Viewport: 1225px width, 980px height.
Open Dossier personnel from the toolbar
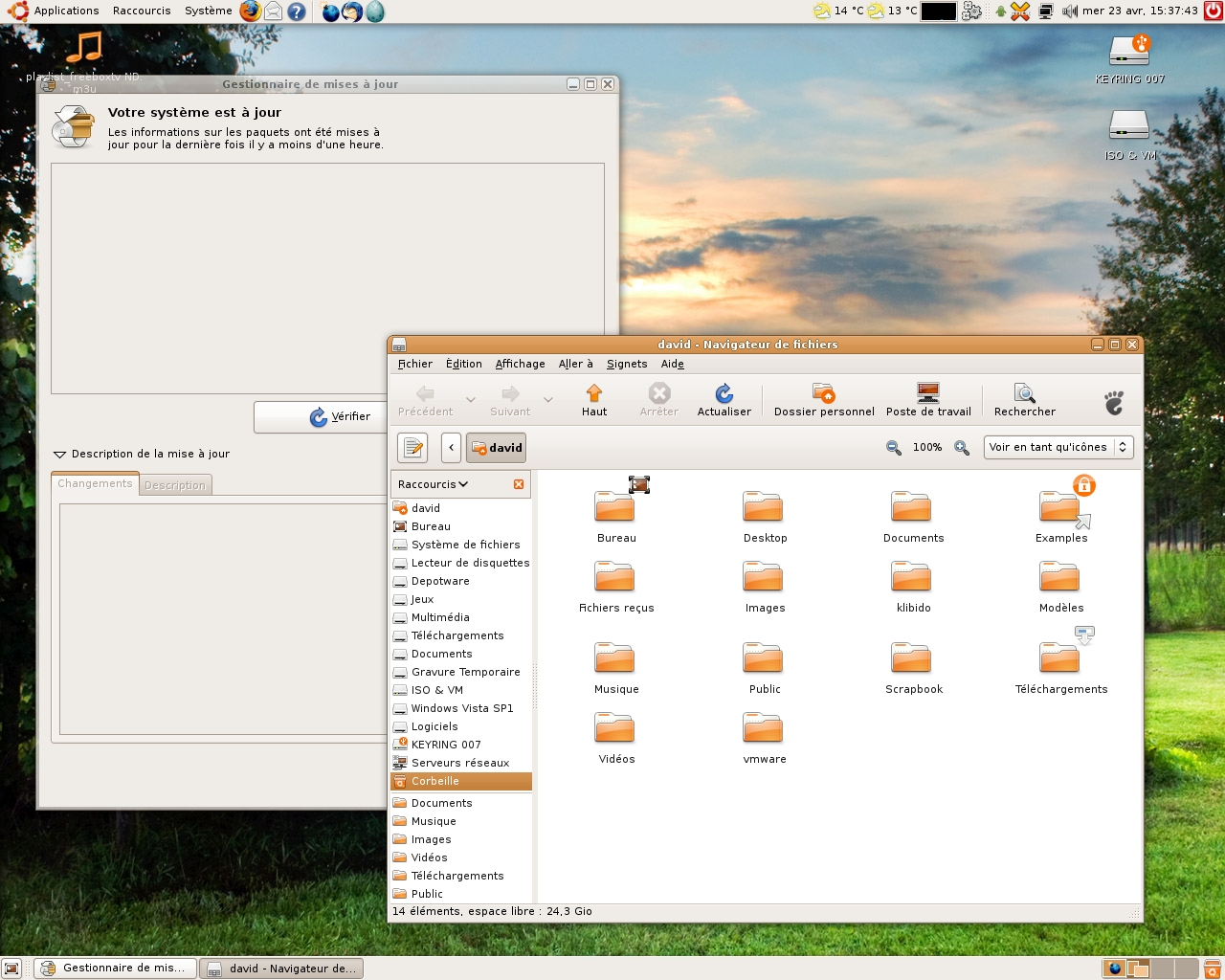[x=824, y=400]
